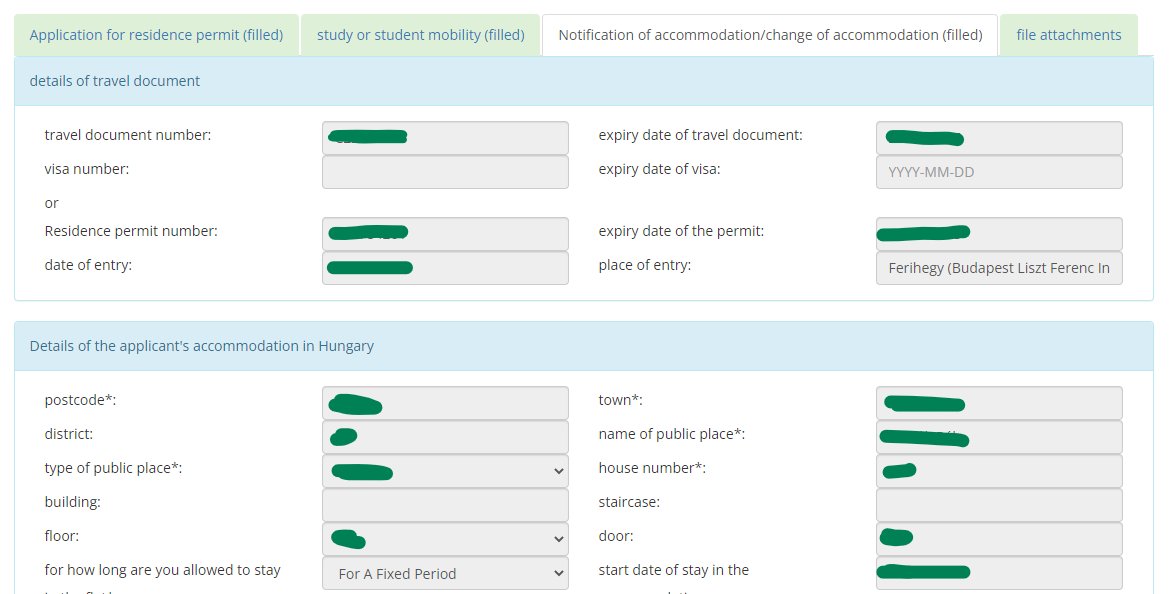Open the For A Fixed Period dropdown
Viewport: 1174px width, 594px height.
[x=445, y=574]
